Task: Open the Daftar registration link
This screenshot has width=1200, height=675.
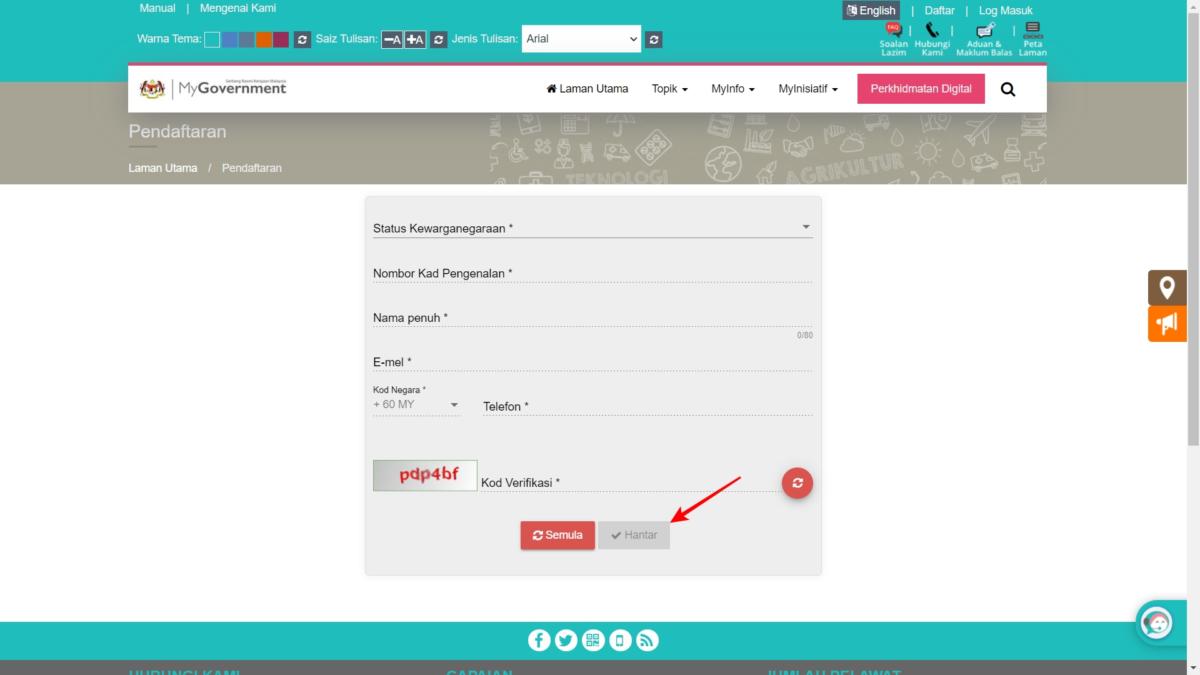Action: (940, 11)
